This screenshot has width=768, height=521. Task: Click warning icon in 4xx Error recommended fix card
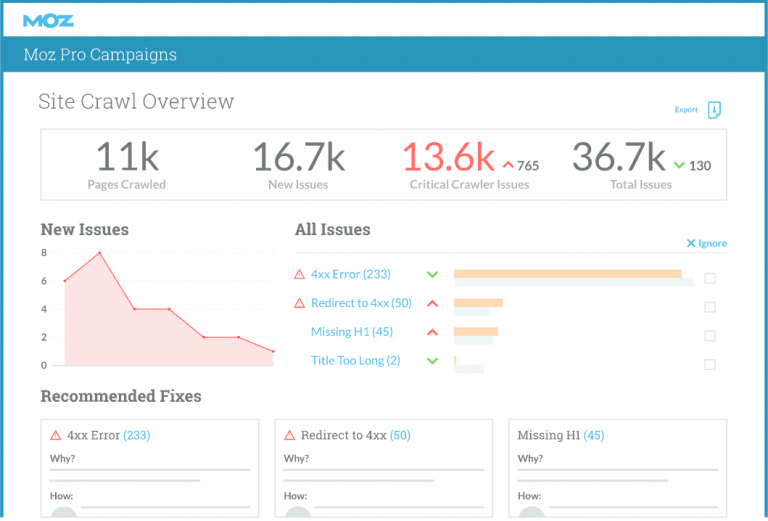tap(56, 435)
